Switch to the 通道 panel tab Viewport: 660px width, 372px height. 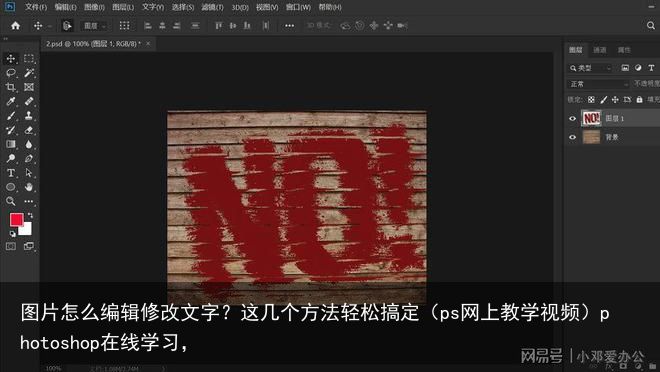(599, 50)
